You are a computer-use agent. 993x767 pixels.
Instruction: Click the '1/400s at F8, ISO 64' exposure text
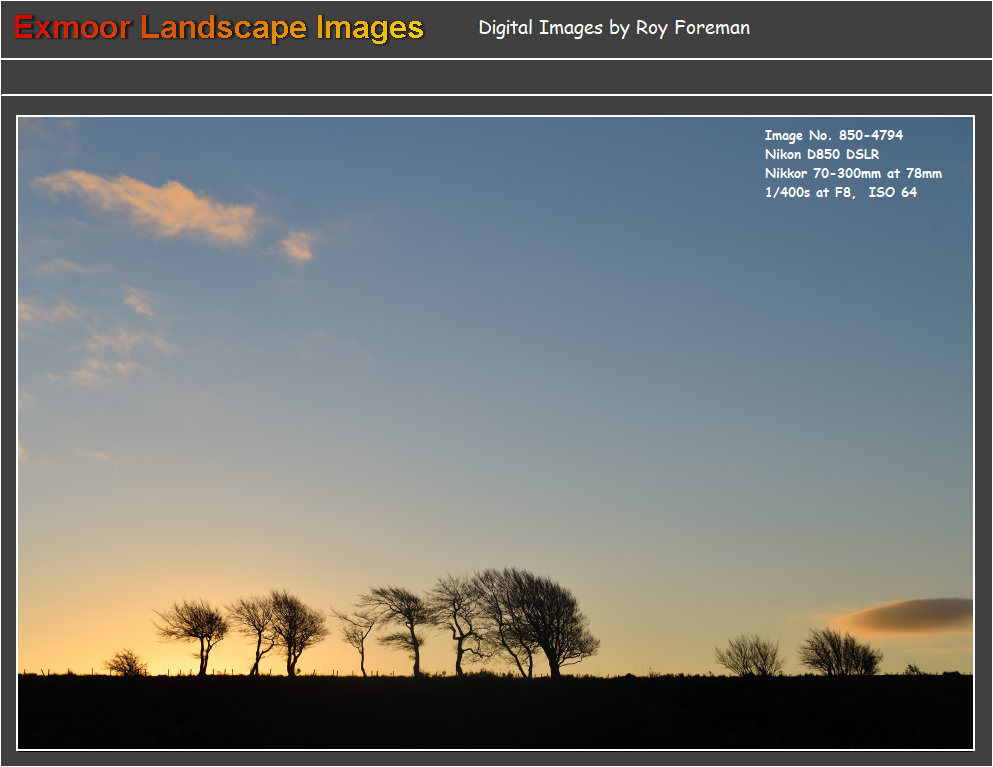click(x=843, y=192)
